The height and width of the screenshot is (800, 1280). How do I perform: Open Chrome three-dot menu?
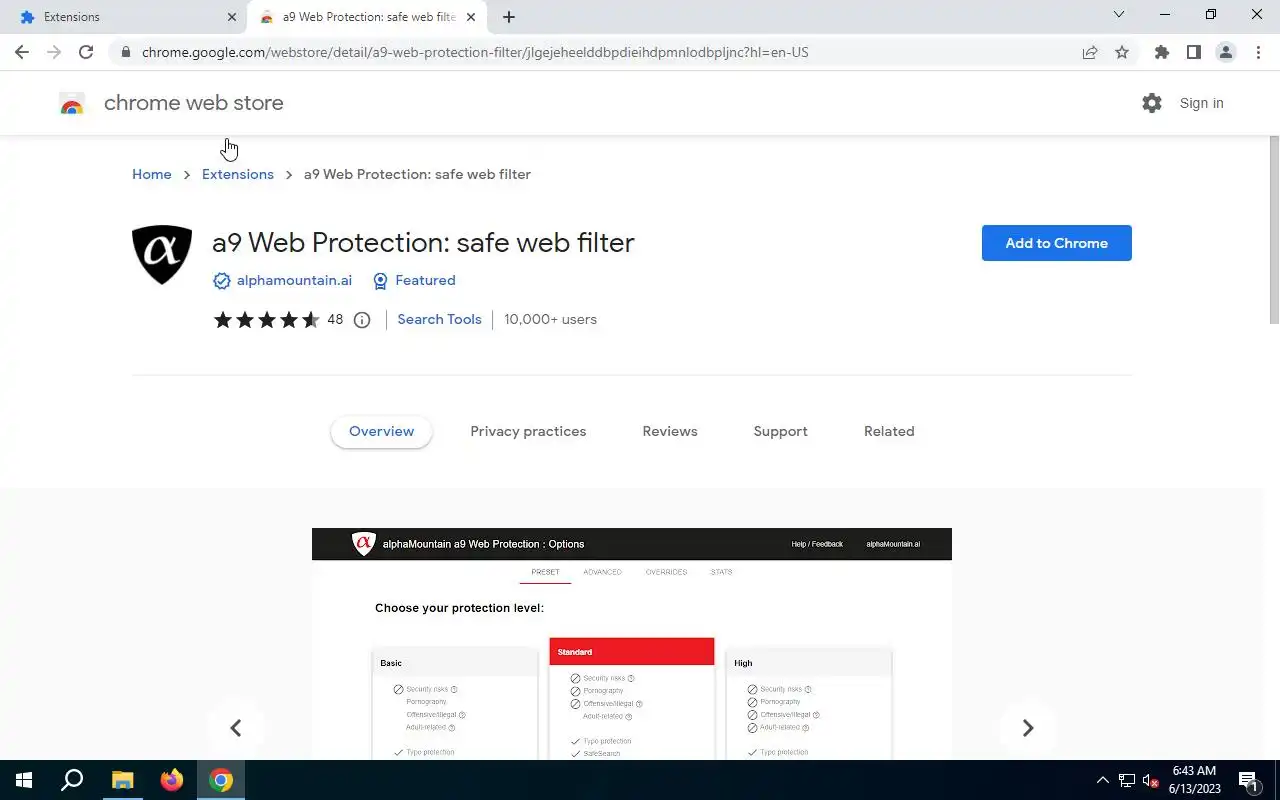(1258, 52)
